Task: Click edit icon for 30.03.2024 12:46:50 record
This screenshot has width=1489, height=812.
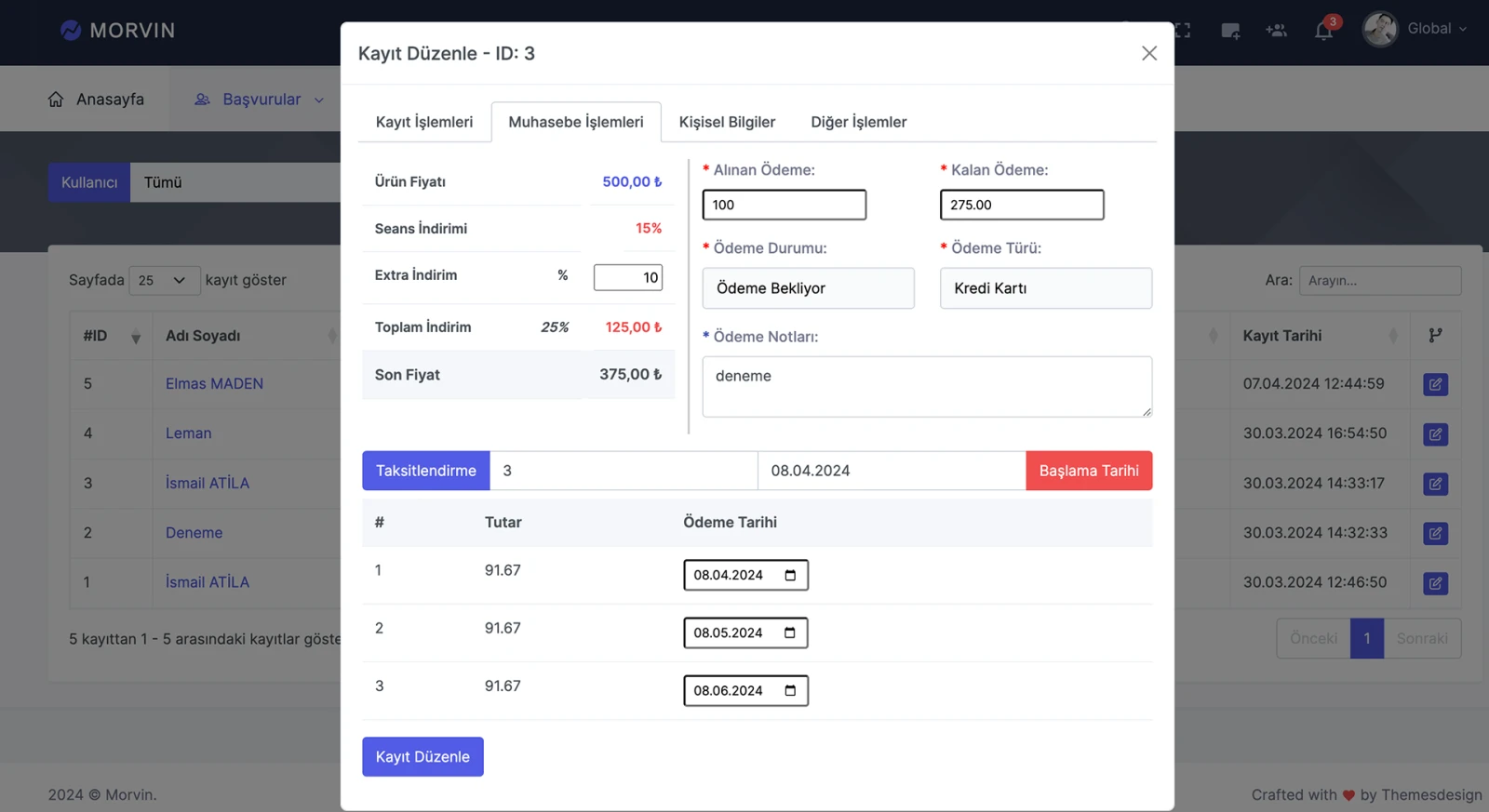Action: coord(1435,583)
